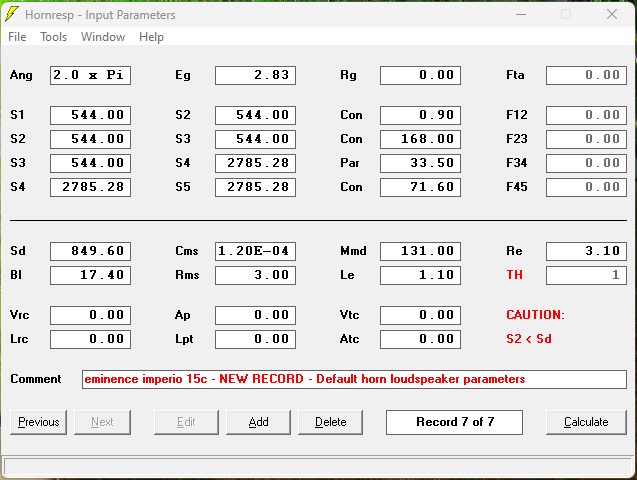Click the red CAUTION: warning text
This screenshot has height=480, width=637.
[x=535, y=315]
